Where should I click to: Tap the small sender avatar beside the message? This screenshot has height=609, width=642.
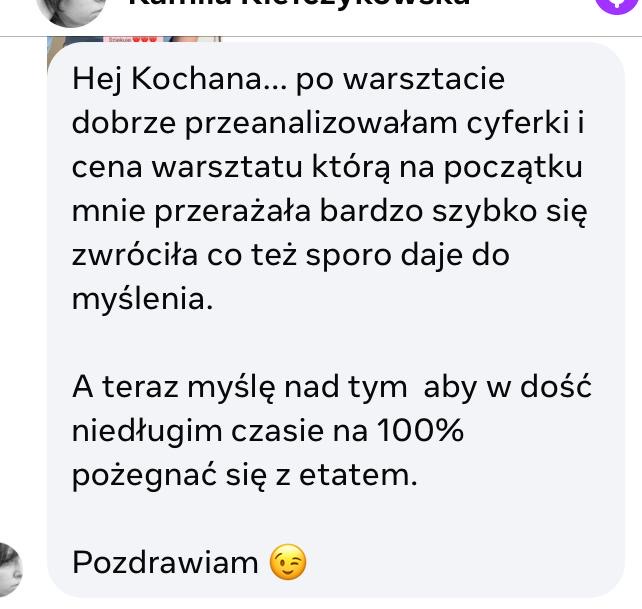(10, 569)
